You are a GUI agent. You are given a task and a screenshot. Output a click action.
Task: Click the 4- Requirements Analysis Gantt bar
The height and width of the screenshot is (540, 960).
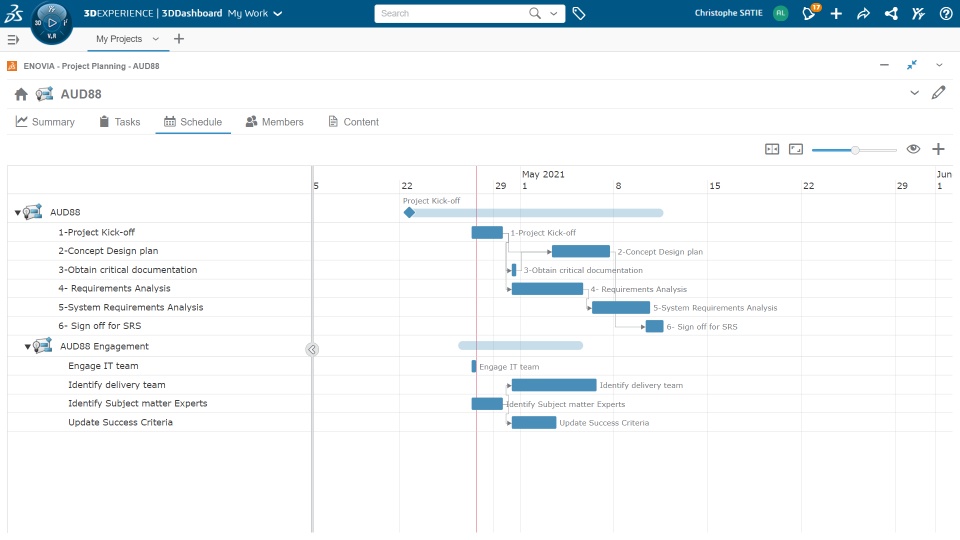click(x=547, y=288)
